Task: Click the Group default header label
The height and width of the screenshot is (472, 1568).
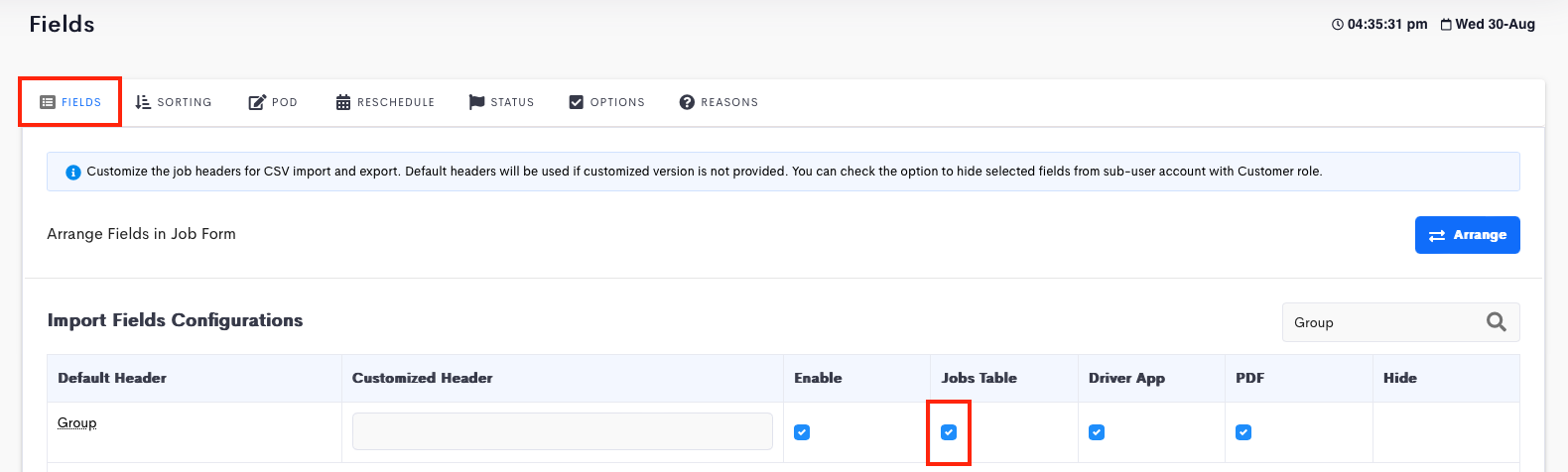Action: (x=77, y=423)
